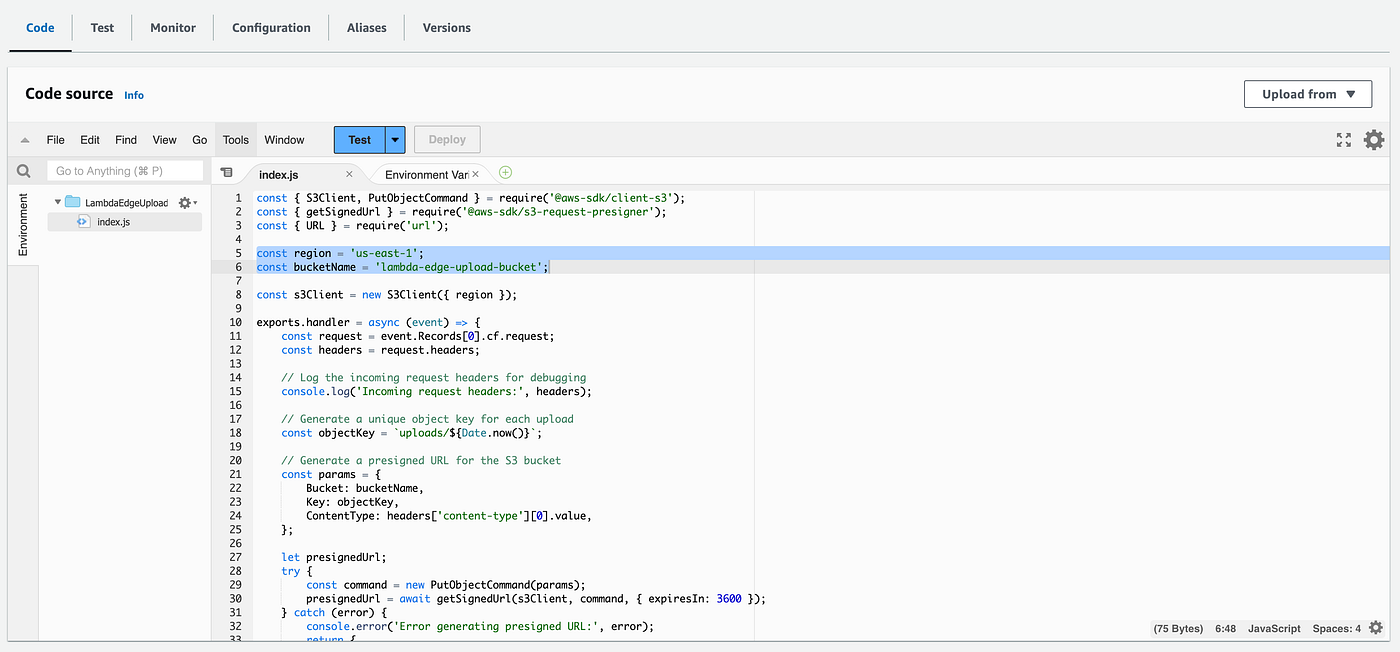Click the expiresIn value 3600

729,599
